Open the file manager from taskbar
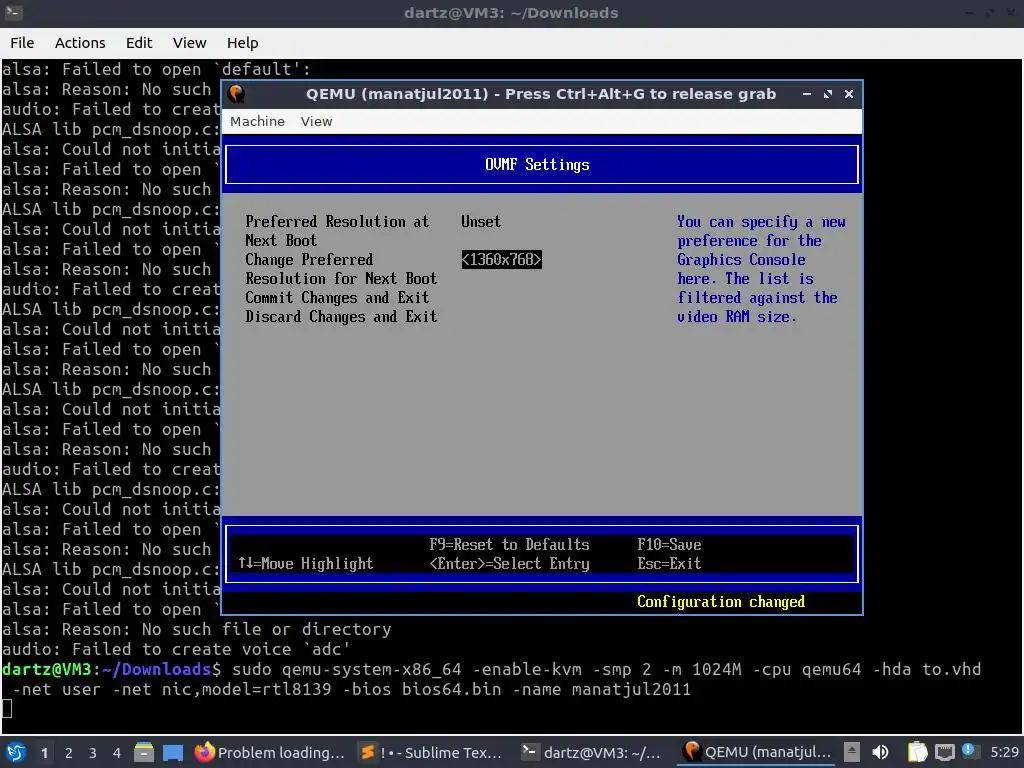This screenshot has width=1024, height=768. click(144, 752)
